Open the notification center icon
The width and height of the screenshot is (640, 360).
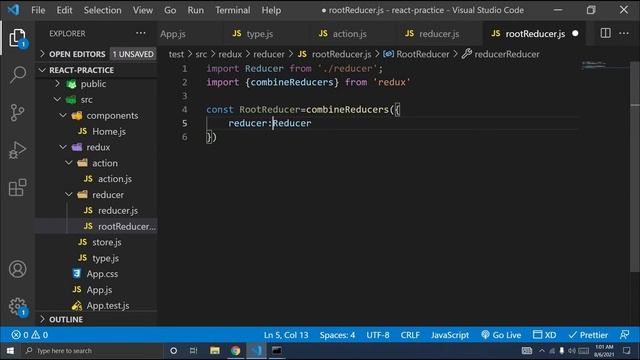[x=627, y=351]
